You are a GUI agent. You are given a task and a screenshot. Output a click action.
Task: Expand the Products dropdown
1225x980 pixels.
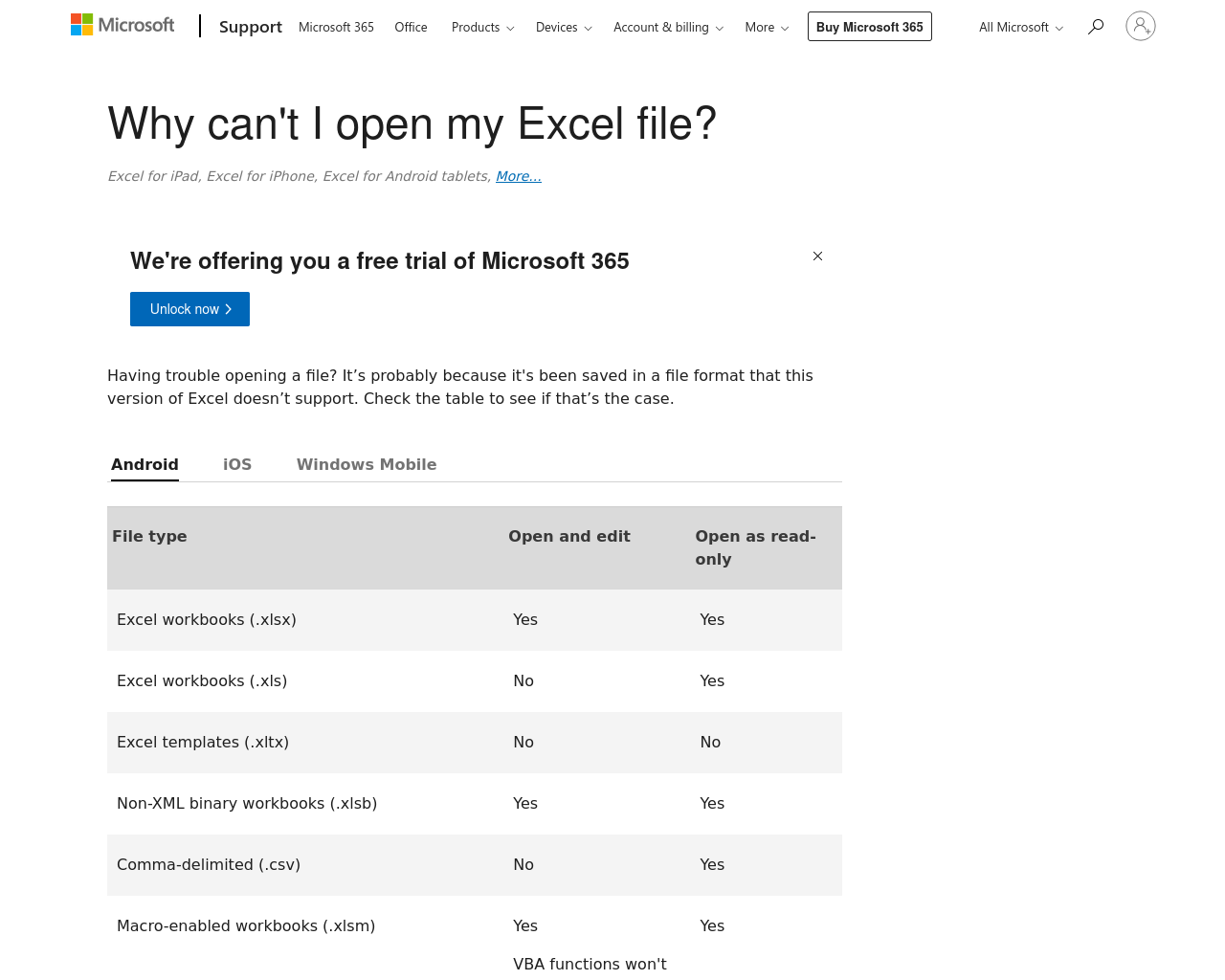click(x=483, y=27)
